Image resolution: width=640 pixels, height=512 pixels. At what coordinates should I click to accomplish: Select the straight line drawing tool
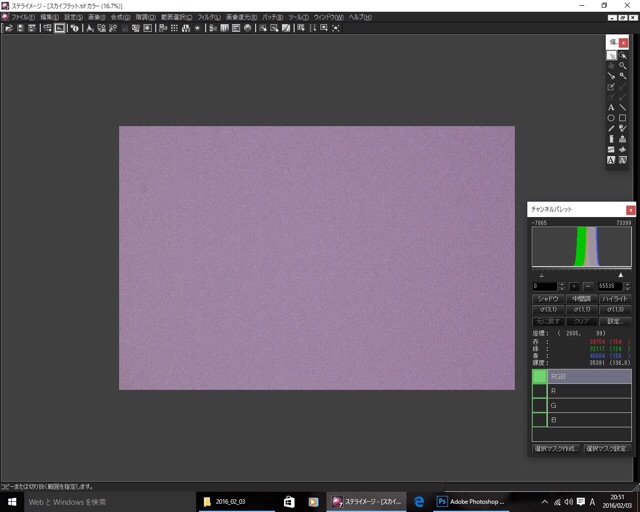[622, 107]
